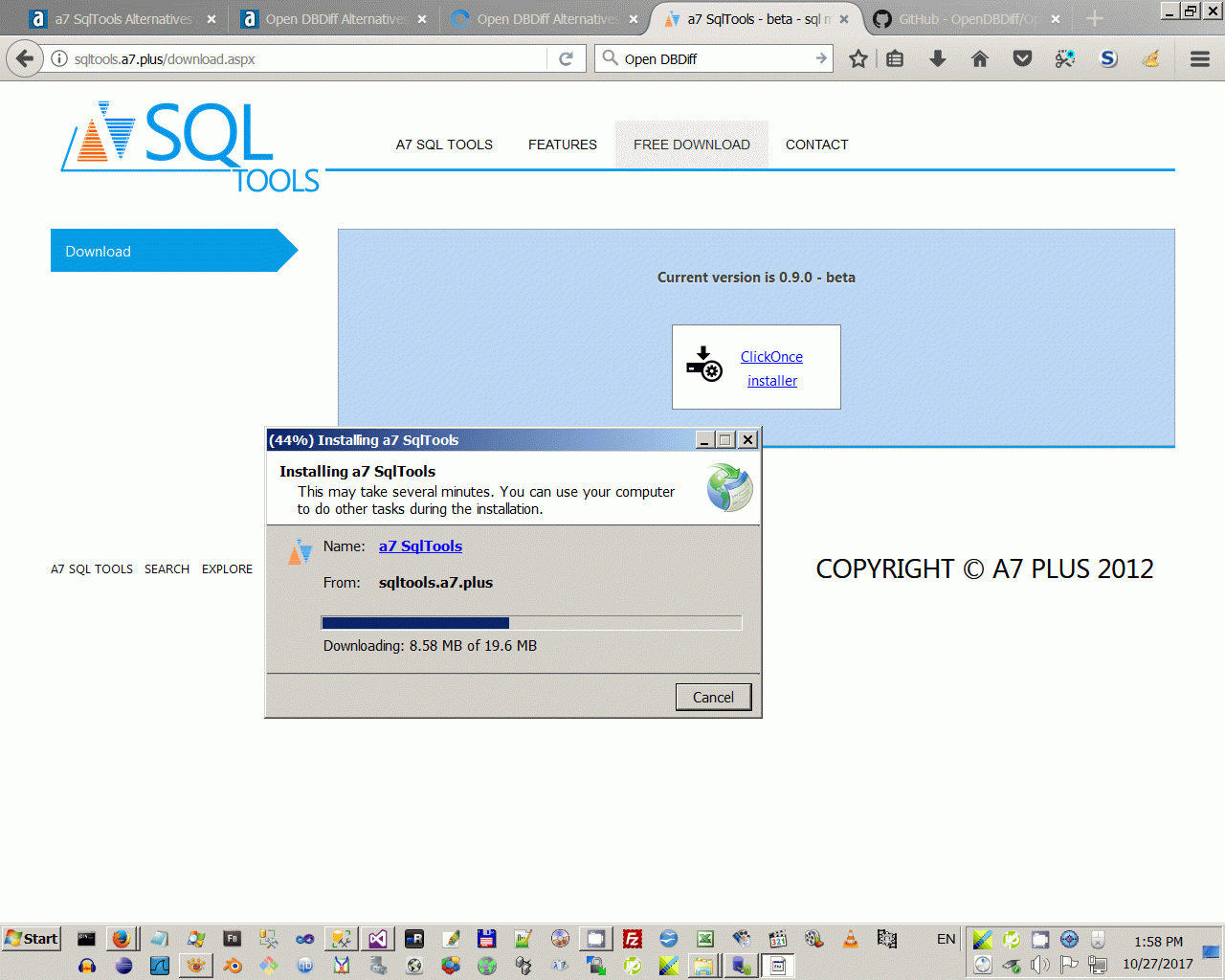
Task: Launch Visual Studio from the taskbar
Action: [x=378, y=939]
